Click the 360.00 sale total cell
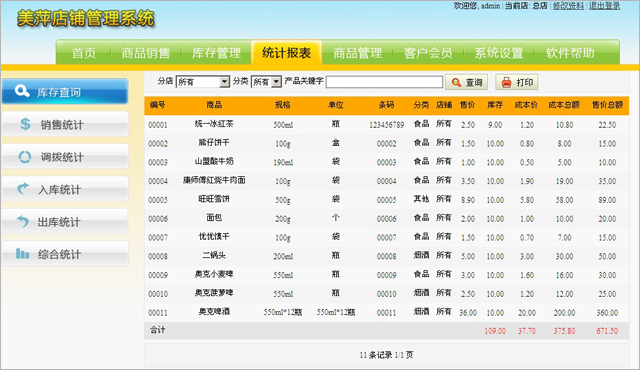640x370 pixels. coord(607,313)
